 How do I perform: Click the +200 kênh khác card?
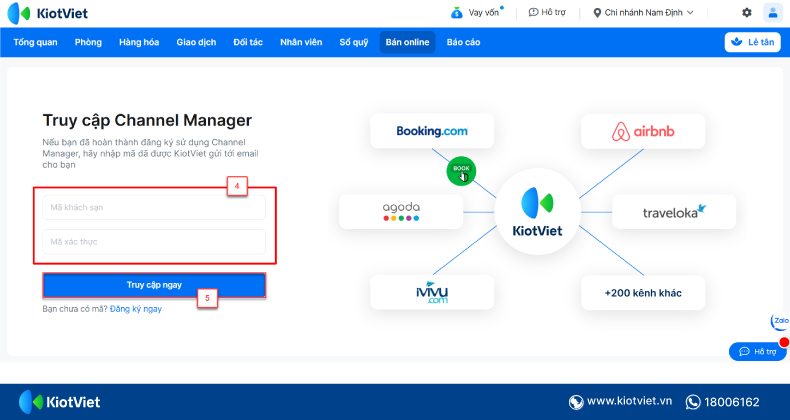pos(643,293)
